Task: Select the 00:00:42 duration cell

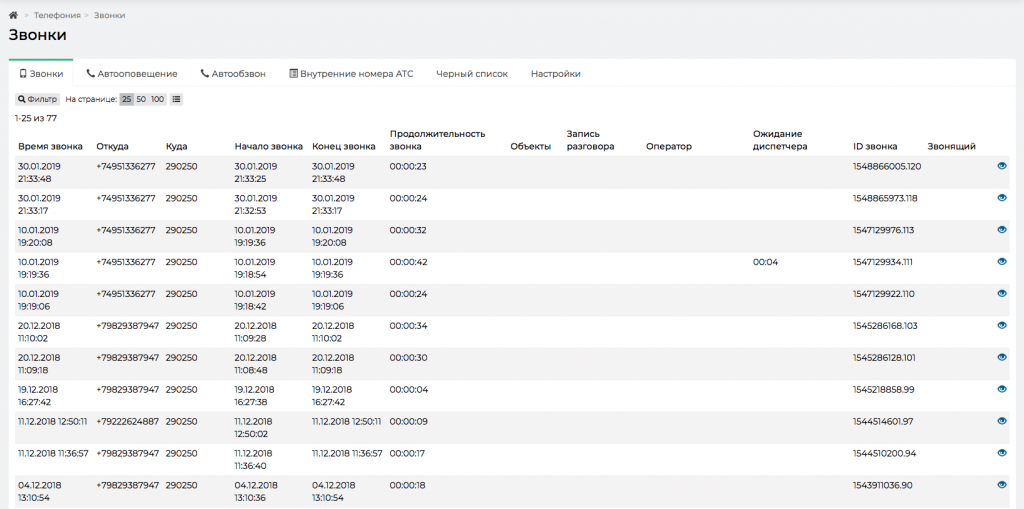Action: pos(408,262)
